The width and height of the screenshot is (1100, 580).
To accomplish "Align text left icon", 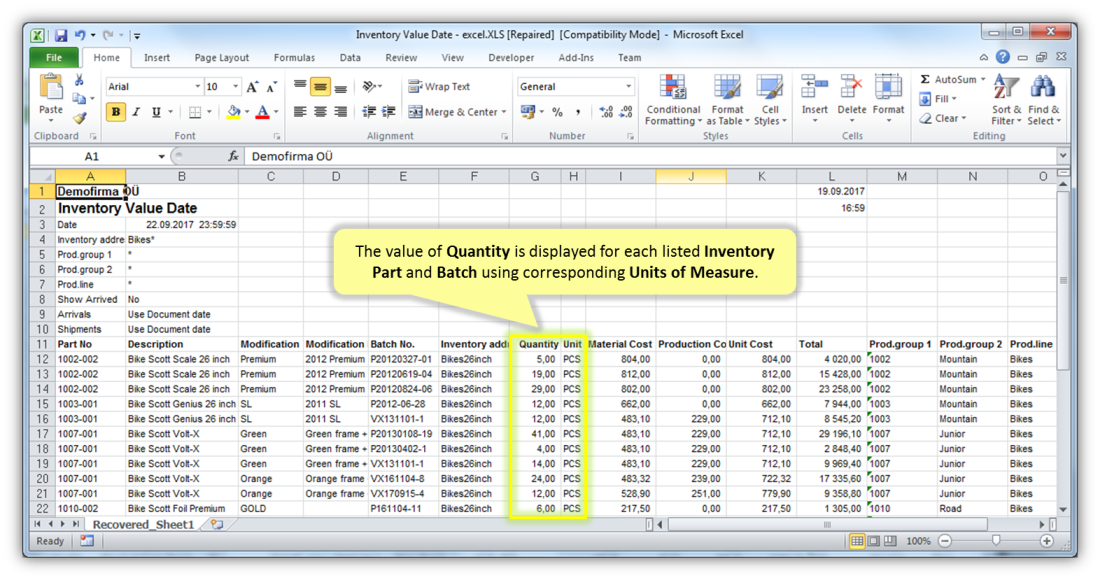I will point(300,112).
